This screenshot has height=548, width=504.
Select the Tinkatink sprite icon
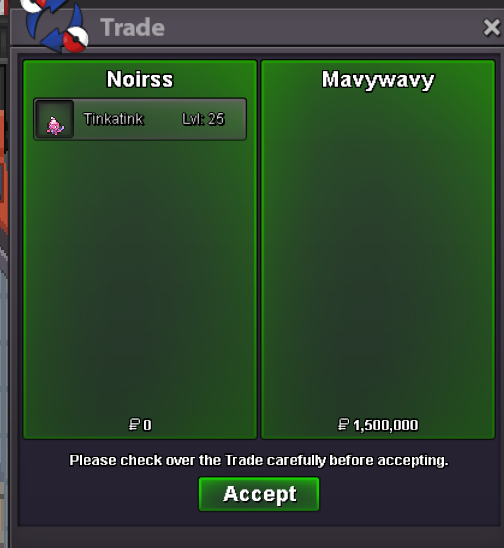point(55,119)
